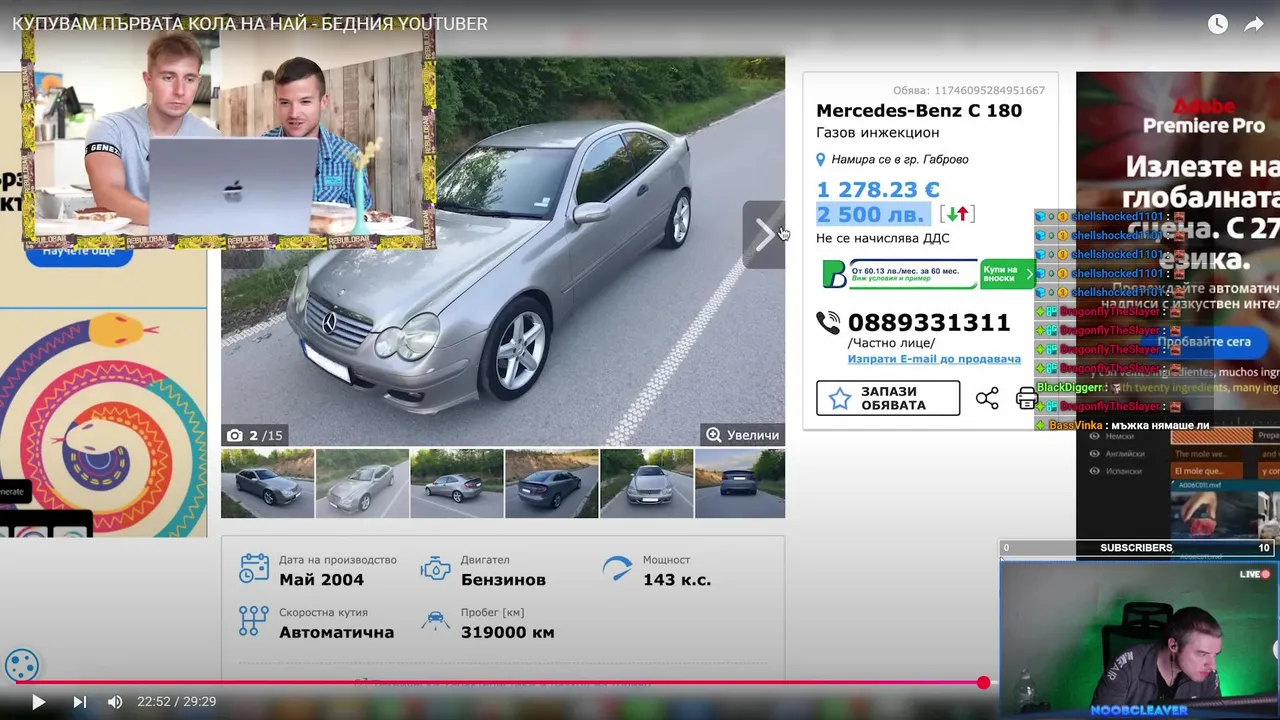
Task: Select the fifth front-view car thumbnail
Action: (647, 483)
